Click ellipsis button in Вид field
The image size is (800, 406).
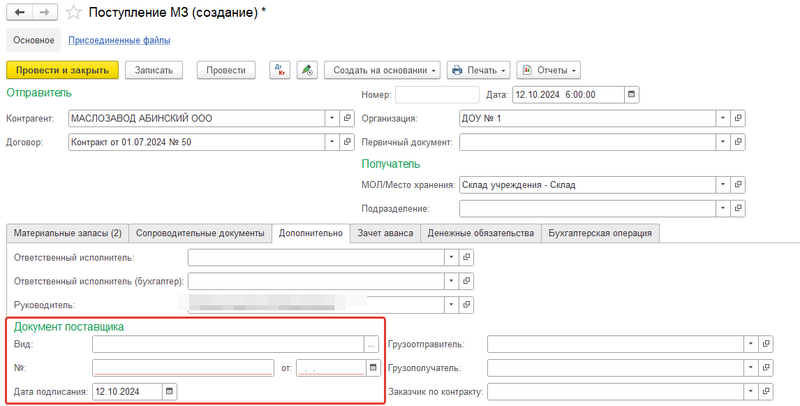coord(371,344)
